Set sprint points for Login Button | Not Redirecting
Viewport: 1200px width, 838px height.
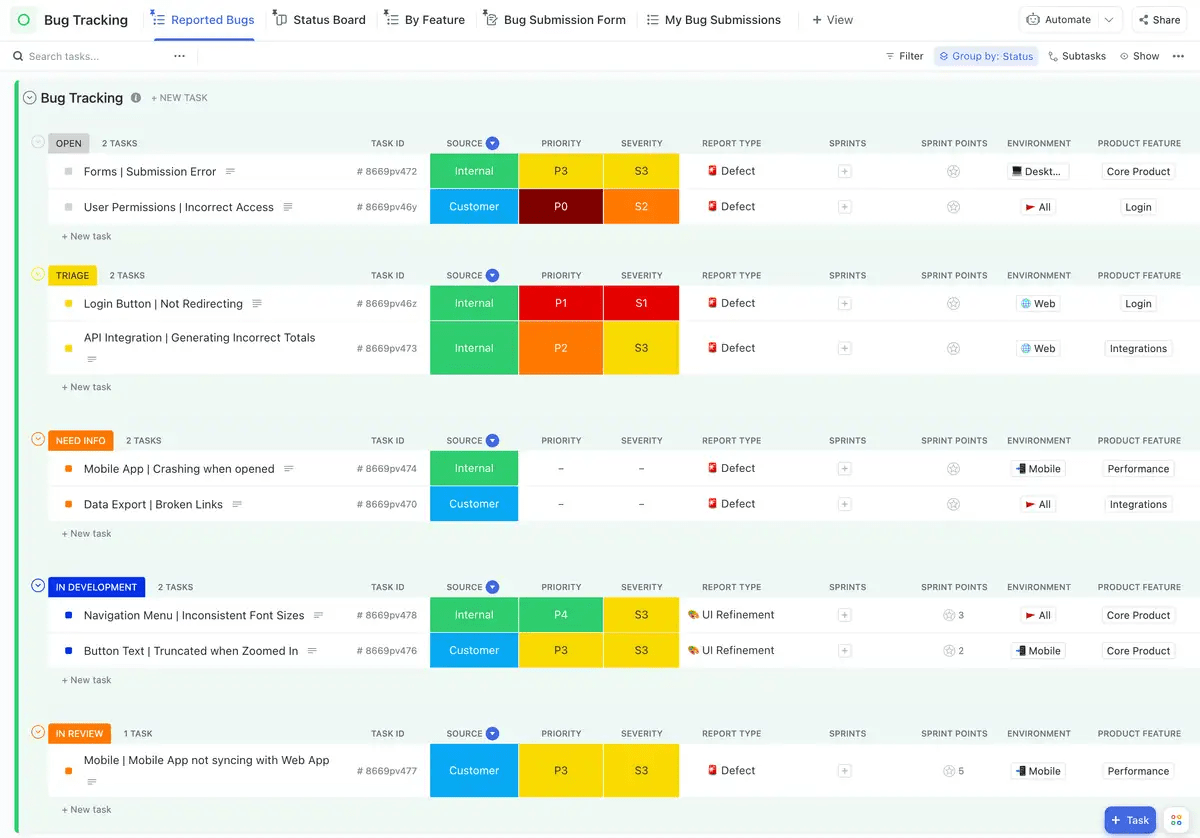953,304
